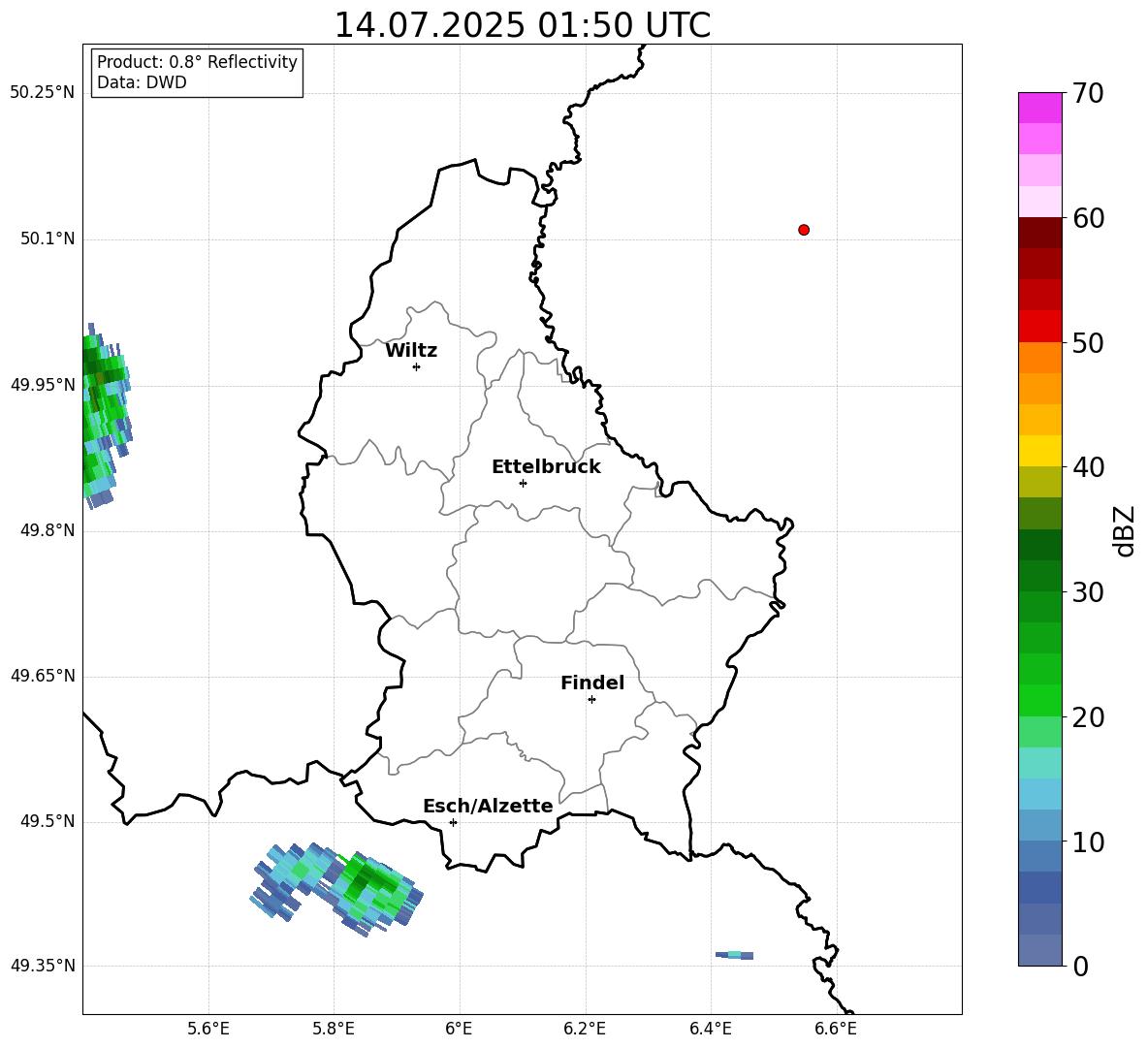
Task: Click the 6.6°E longitude label
Action: coord(836,1029)
